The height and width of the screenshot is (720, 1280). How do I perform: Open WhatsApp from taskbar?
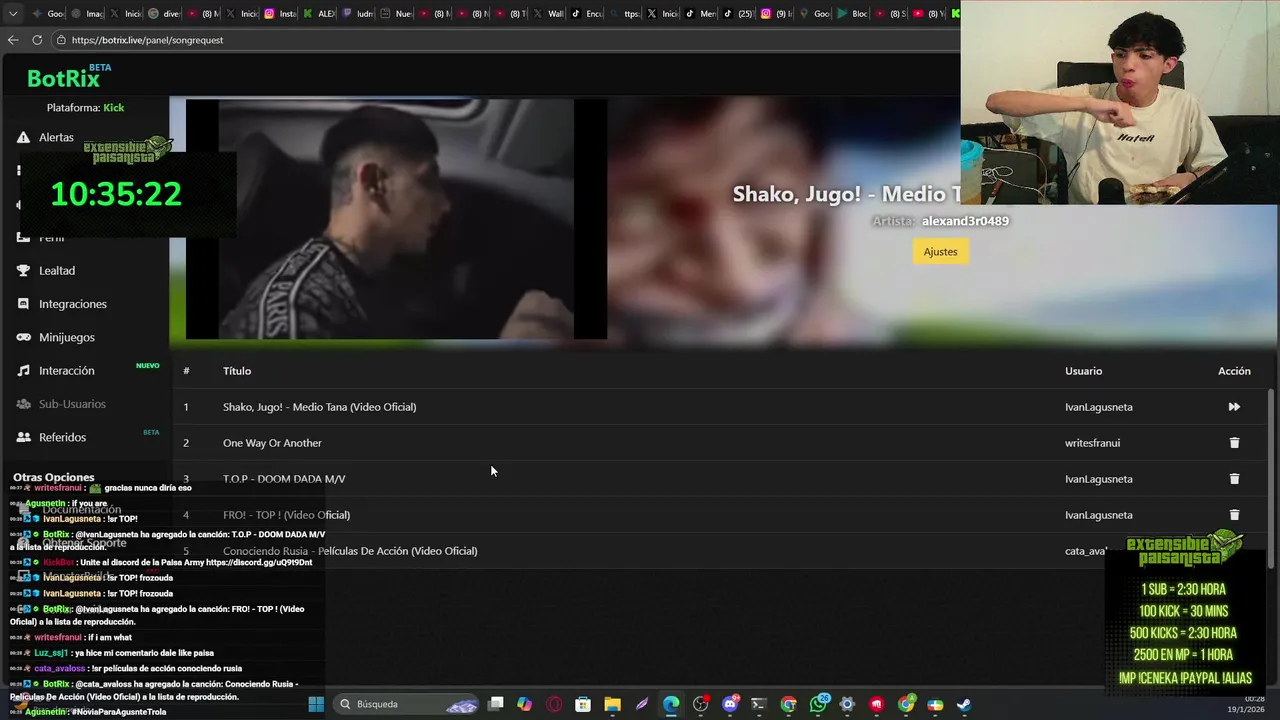click(818, 704)
